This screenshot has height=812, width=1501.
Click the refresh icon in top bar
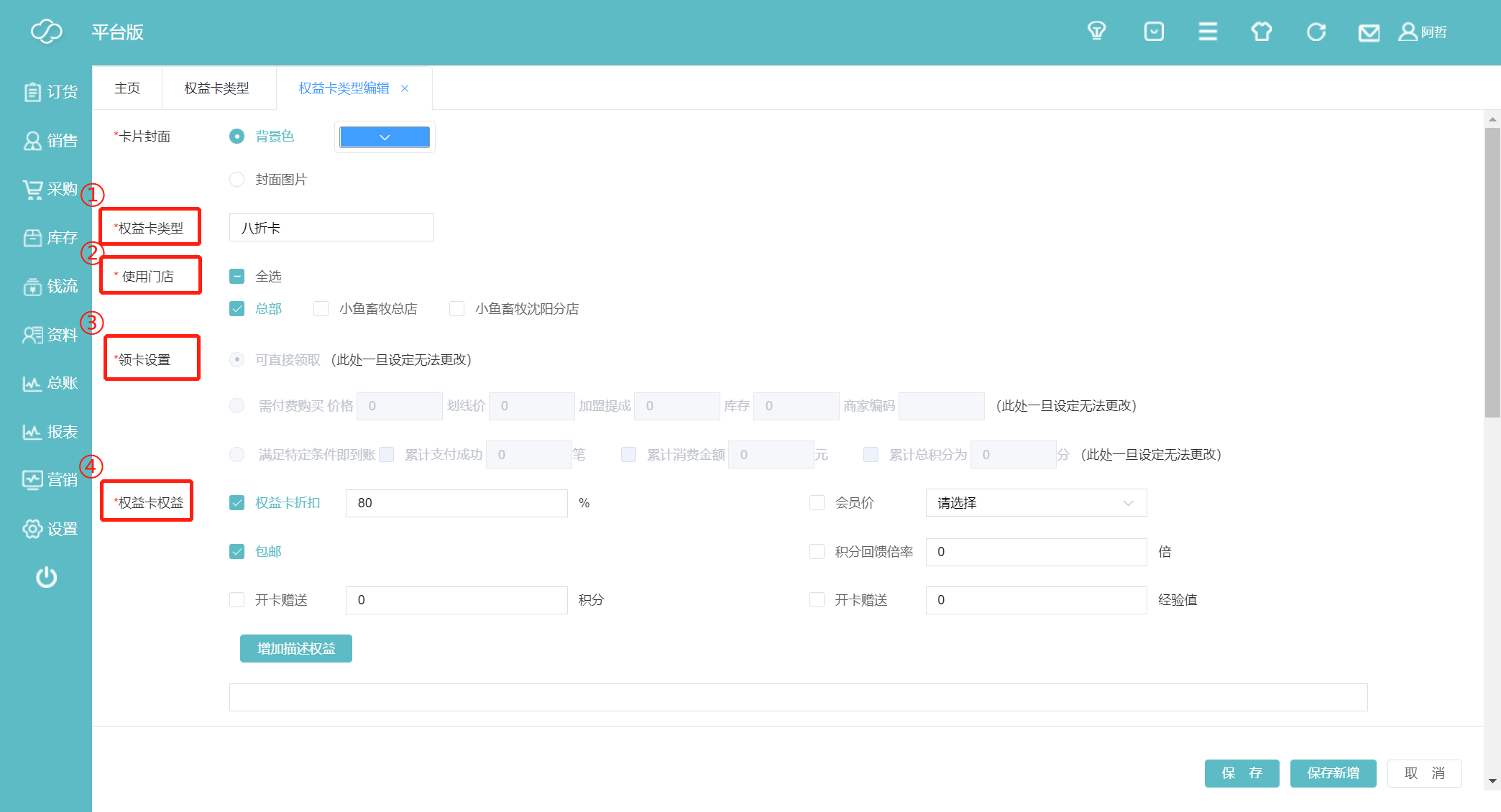(1316, 32)
